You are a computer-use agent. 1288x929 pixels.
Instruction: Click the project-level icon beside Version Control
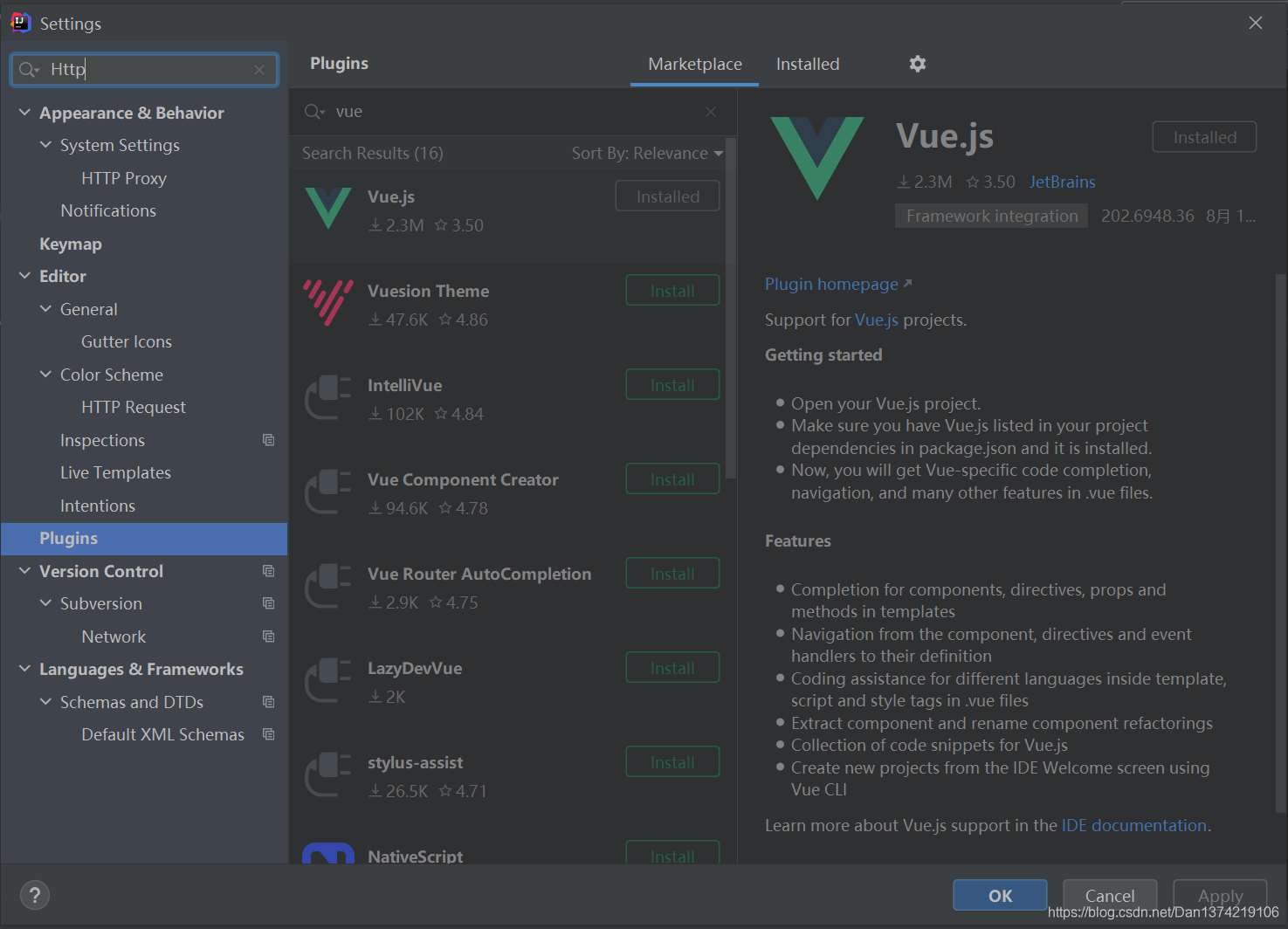(269, 571)
